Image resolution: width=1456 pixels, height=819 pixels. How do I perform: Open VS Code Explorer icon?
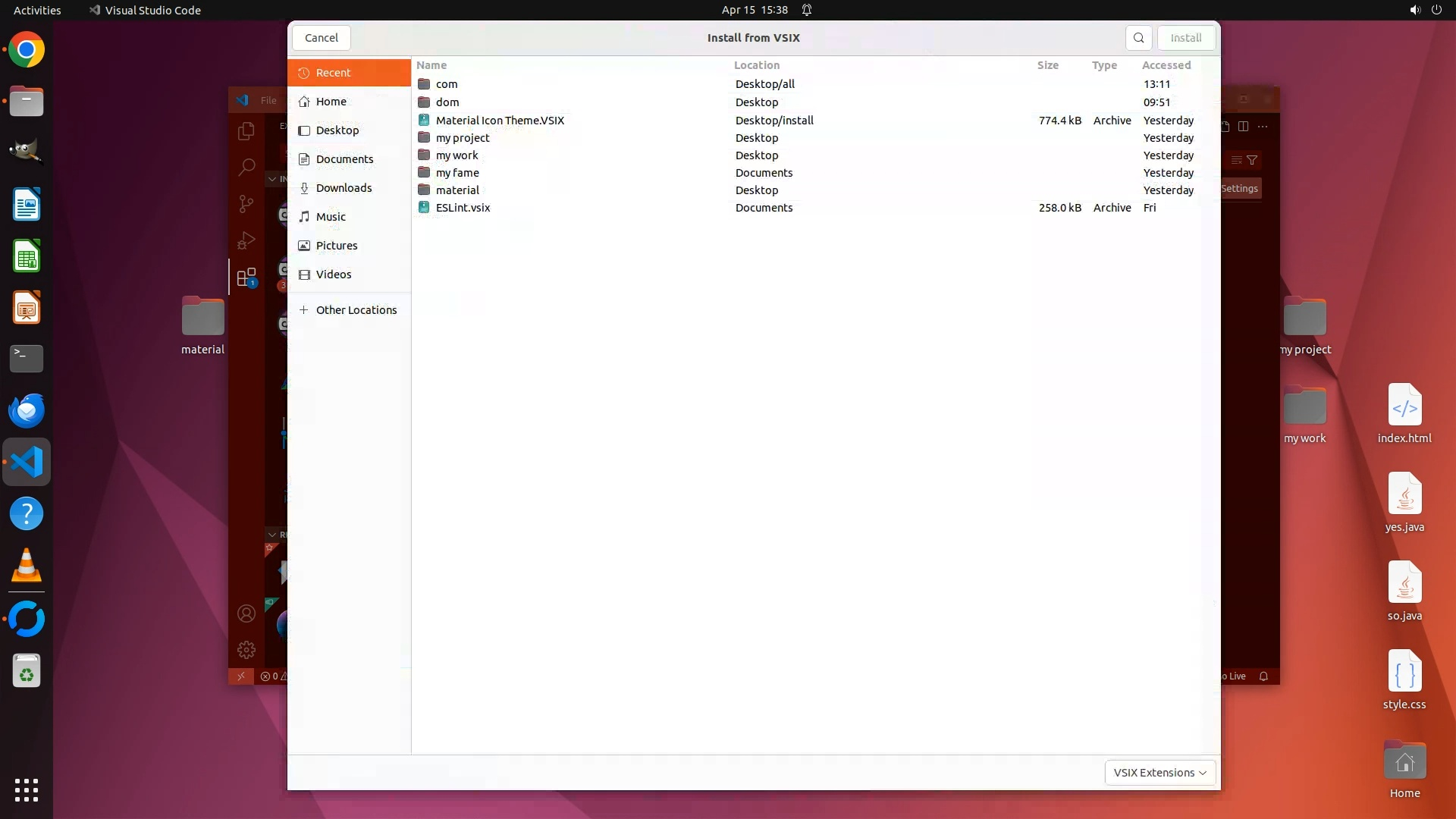pyautogui.click(x=246, y=131)
